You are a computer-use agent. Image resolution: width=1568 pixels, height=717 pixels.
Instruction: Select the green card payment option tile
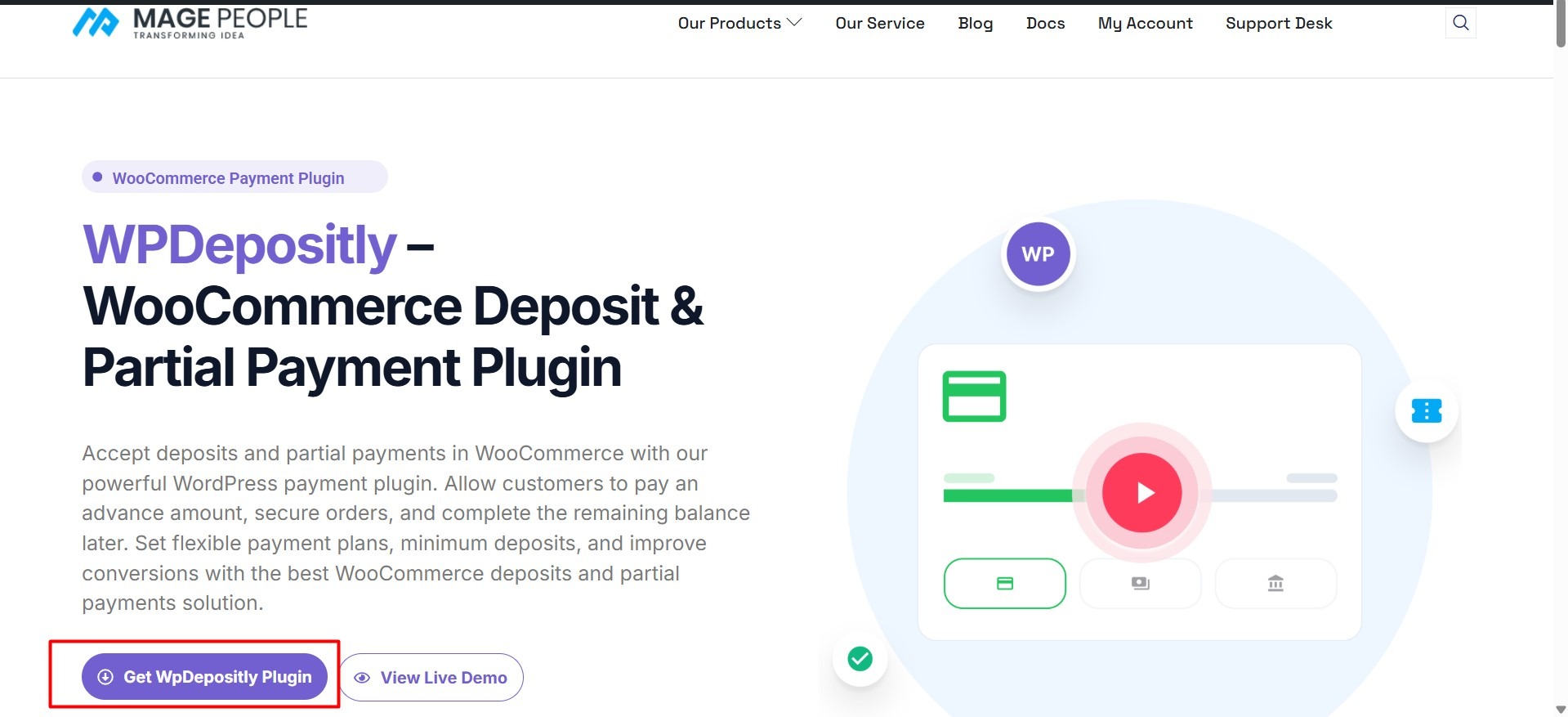(x=1004, y=584)
